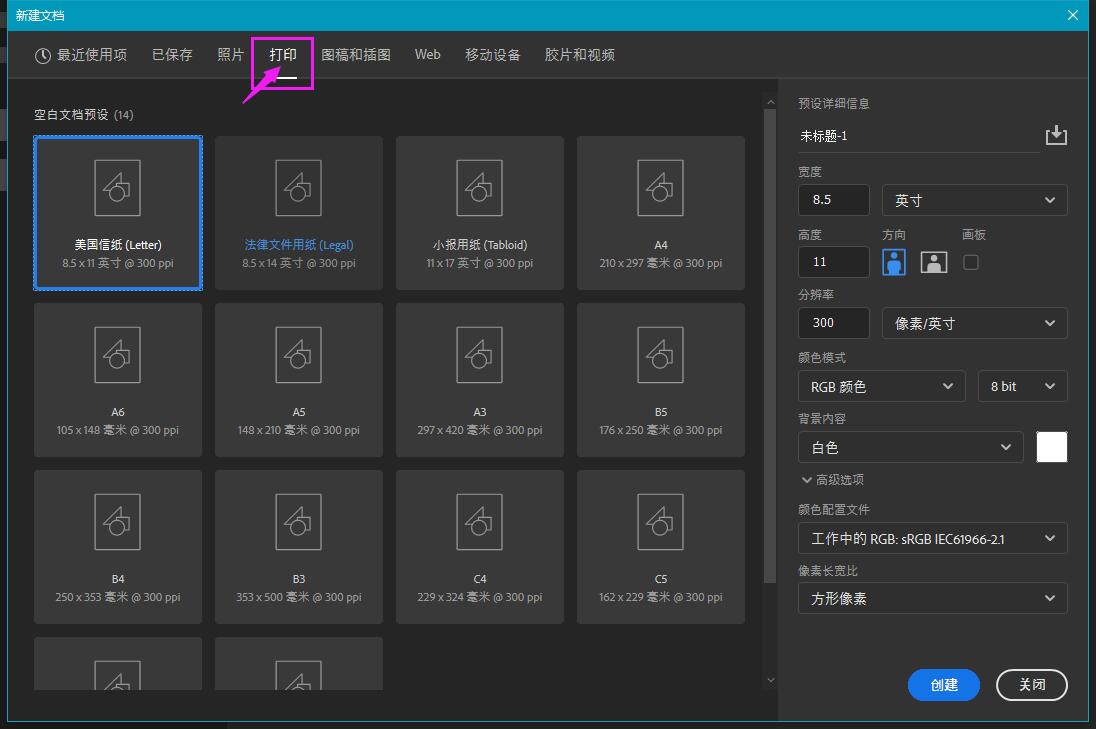The image size is (1096, 729).
Task: Switch to the 图稿和插图 tab
Action: 356,55
